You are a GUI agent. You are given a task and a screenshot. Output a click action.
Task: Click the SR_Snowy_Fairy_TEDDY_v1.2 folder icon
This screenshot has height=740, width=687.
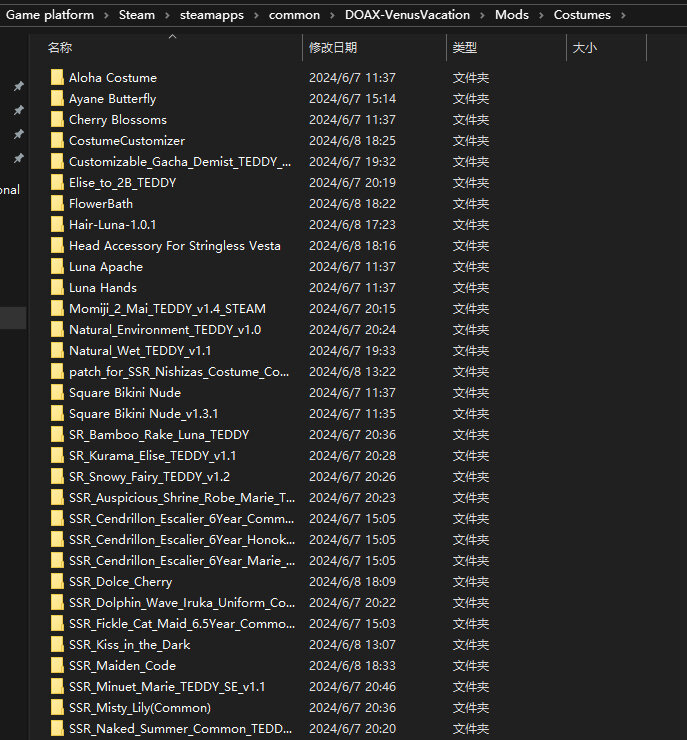point(57,477)
